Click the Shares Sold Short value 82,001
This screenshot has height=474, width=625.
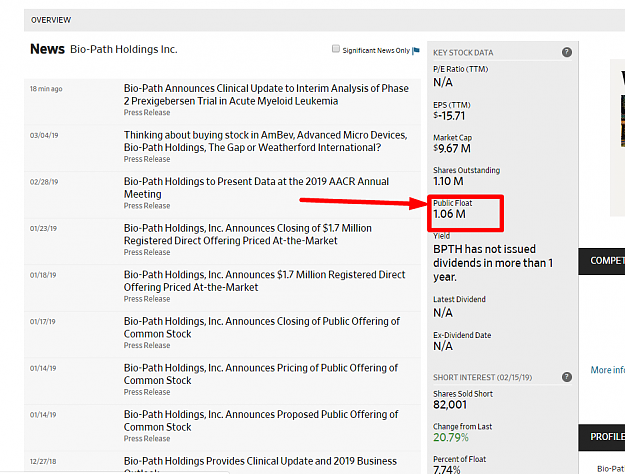(x=450, y=405)
